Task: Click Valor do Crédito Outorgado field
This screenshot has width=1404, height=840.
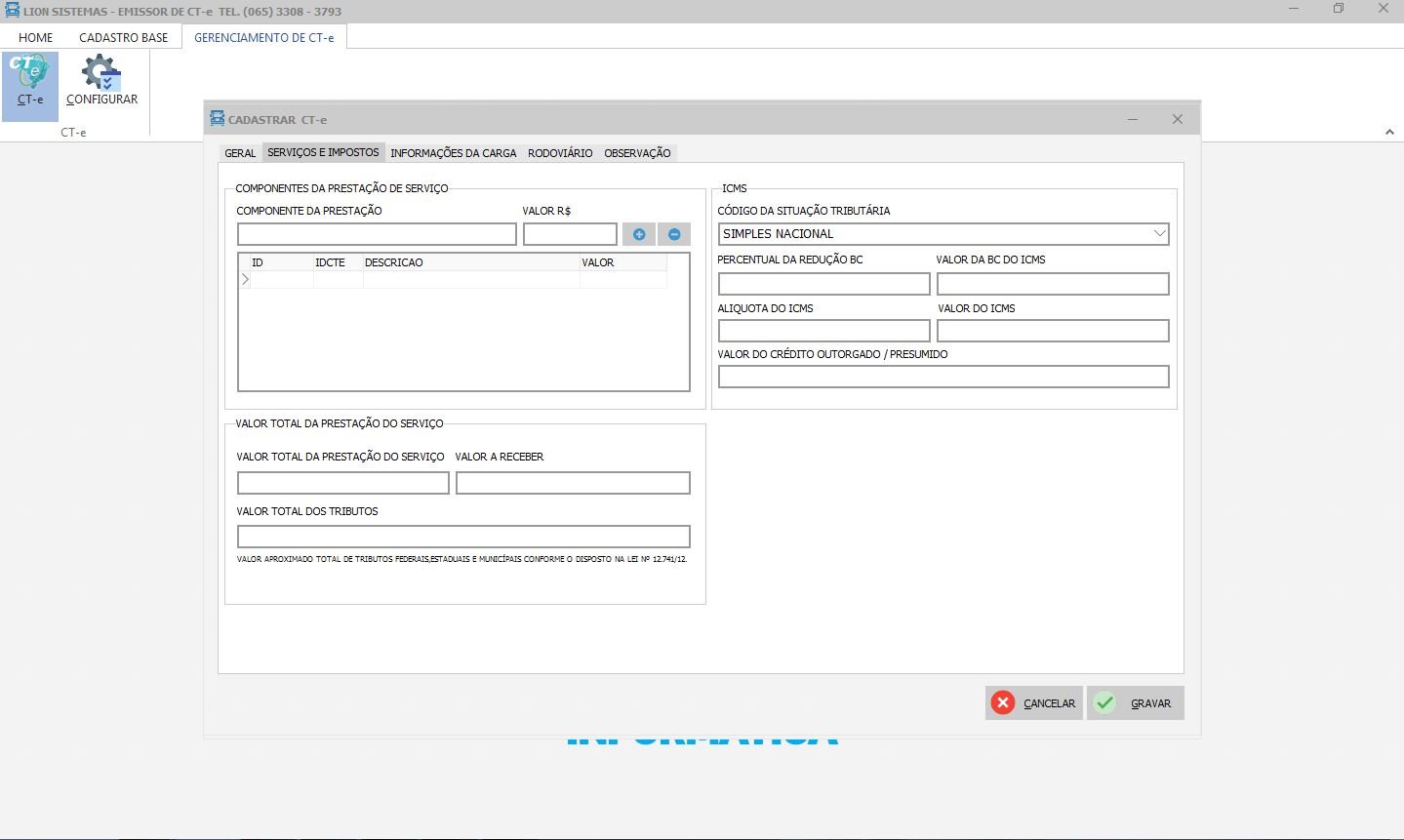Action: (x=943, y=377)
